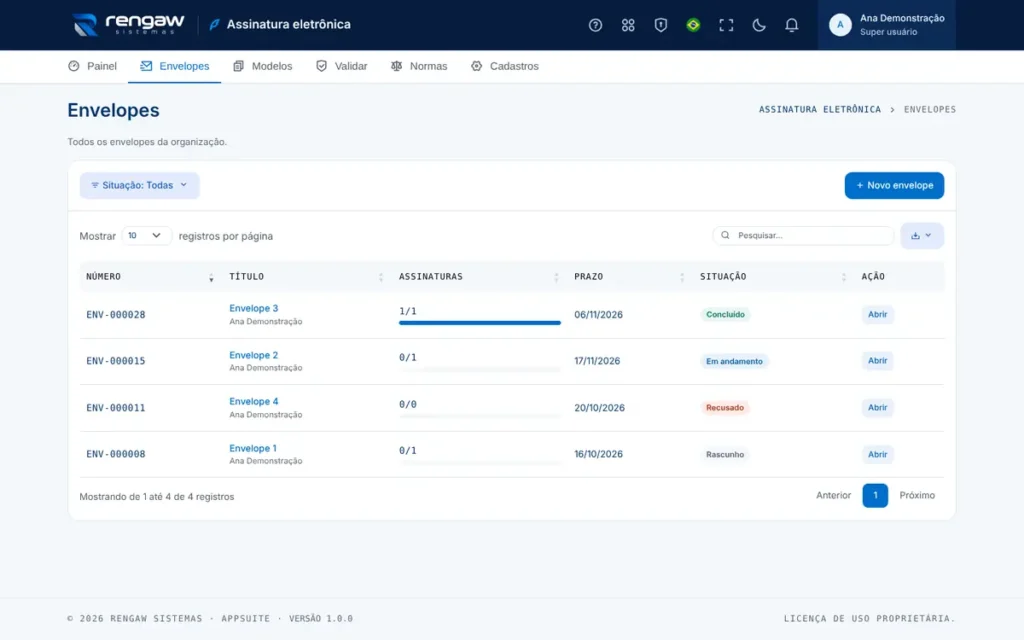Open the Envelope 3 link
Image resolution: width=1024 pixels, height=640 pixels.
pyautogui.click(x=253, y=308)
